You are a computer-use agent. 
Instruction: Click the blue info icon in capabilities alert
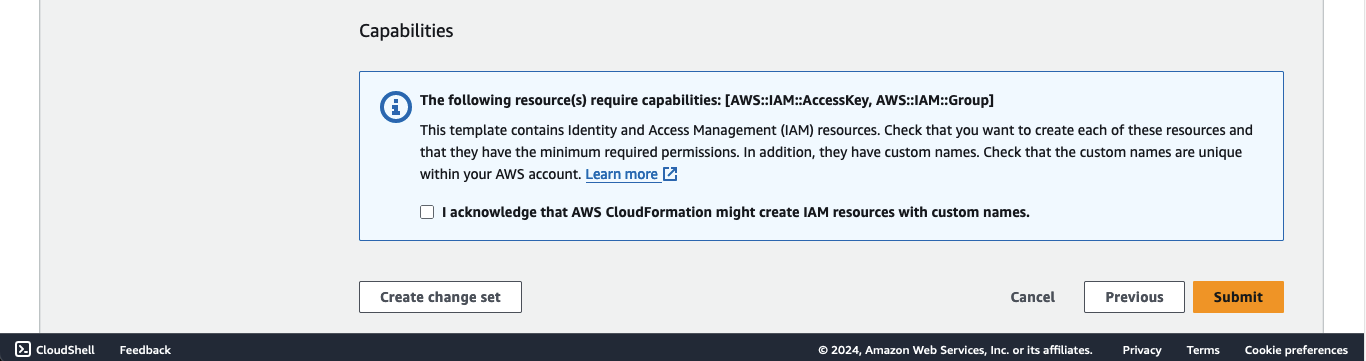pyautogui.click(x=396, y=107)
